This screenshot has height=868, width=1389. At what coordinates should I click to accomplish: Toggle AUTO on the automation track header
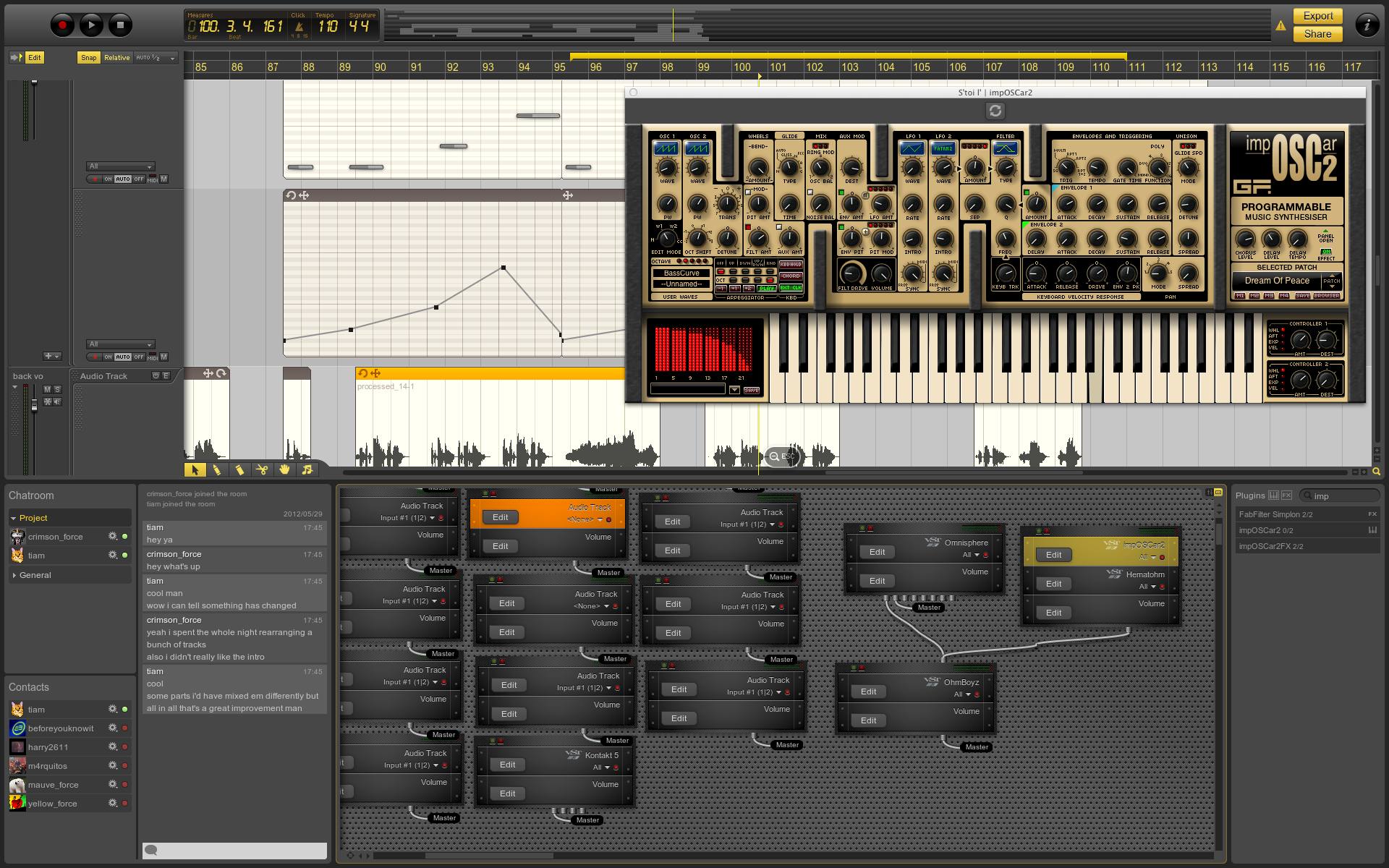[x=122, y=357]
